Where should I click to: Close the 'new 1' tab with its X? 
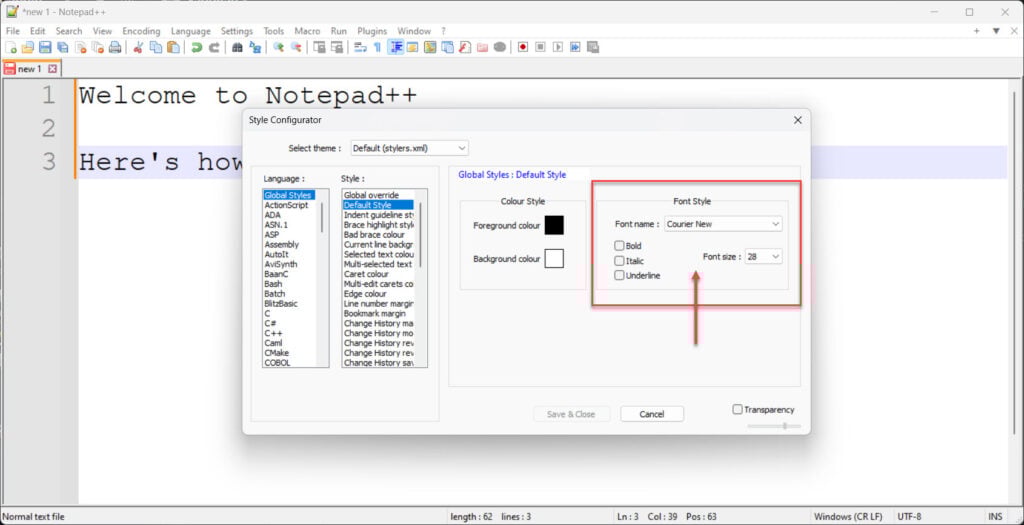click(53, 69)
